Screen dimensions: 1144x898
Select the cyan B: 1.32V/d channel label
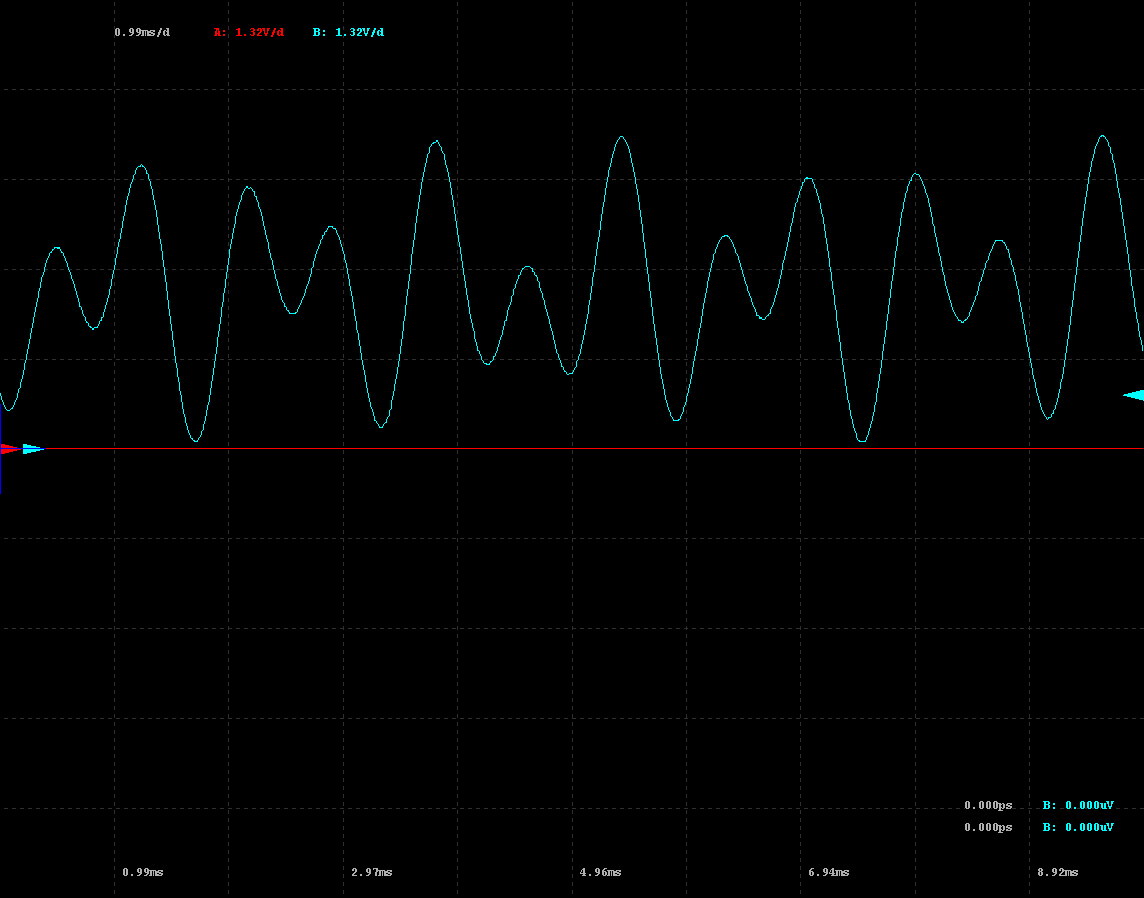[x=348, y=32]
